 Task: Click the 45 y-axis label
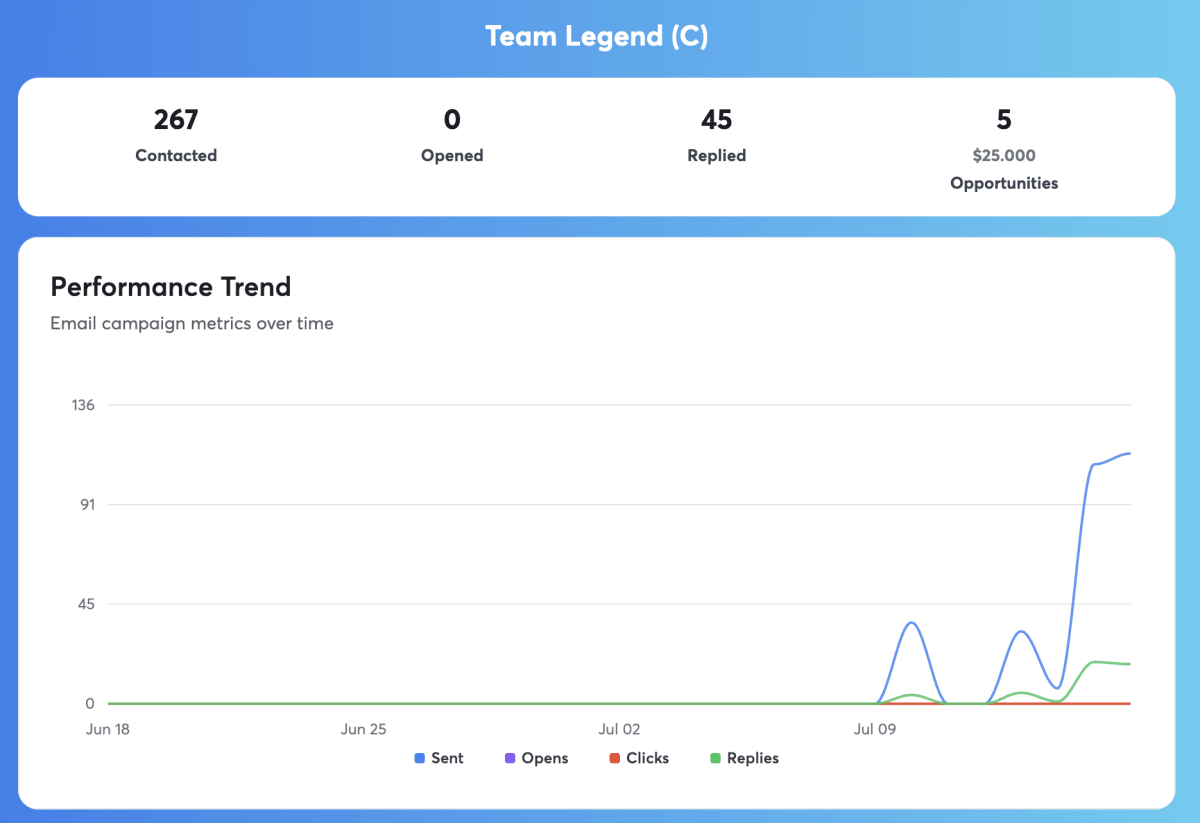[87, 604]
